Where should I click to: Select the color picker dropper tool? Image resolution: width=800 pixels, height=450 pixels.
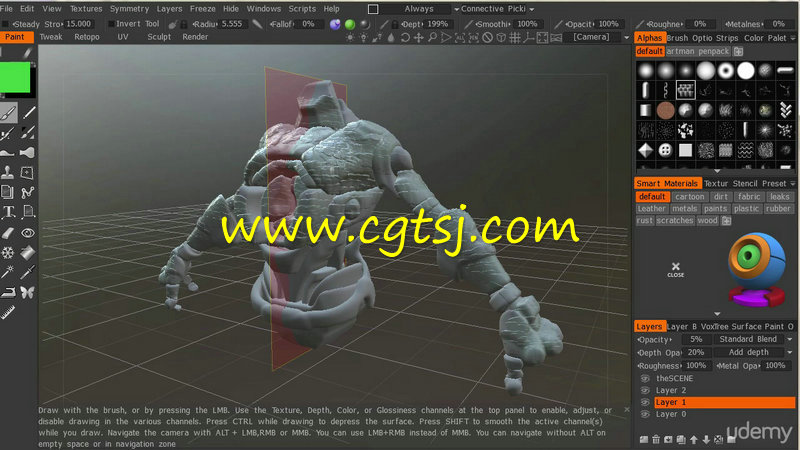tap(28, 272)
